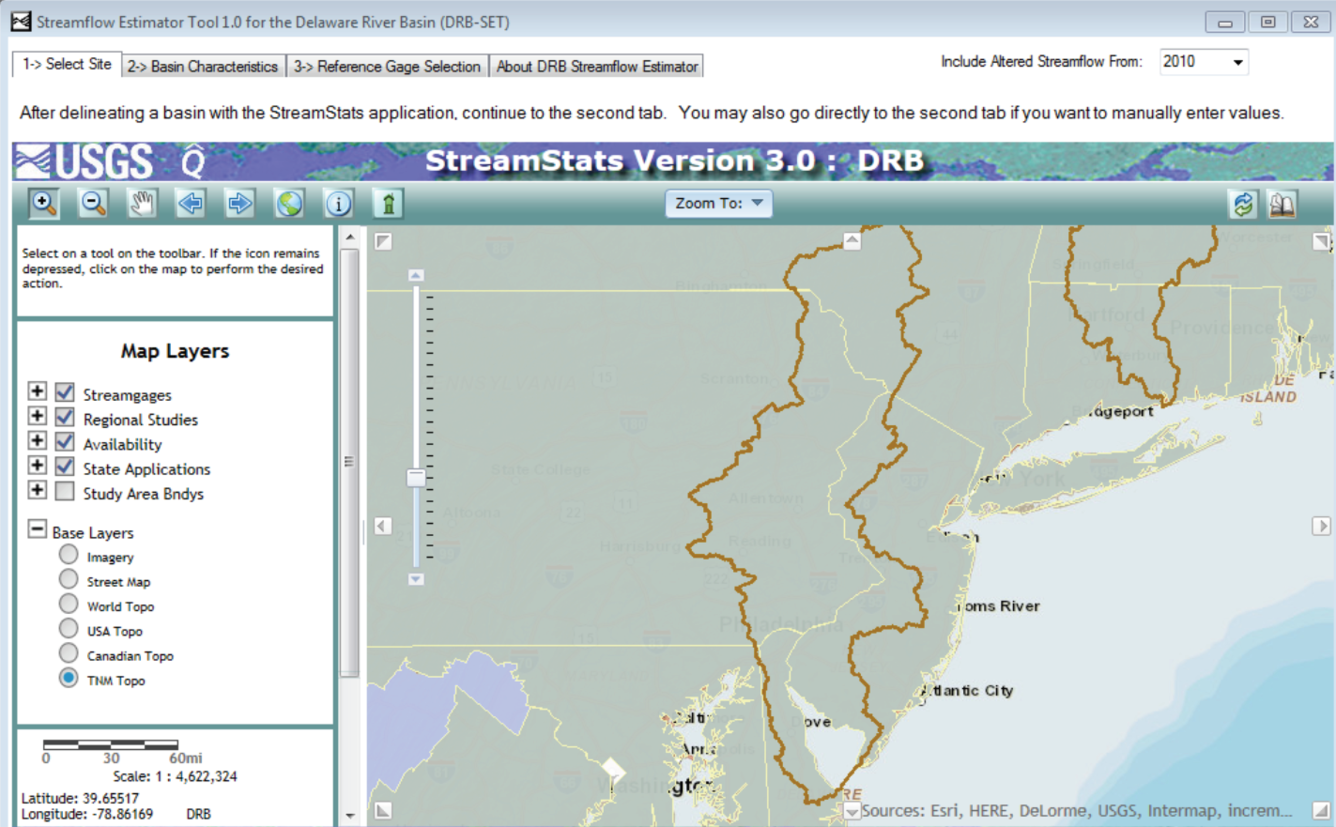The image size is (1336, 827).
Task: Click the green icon in the map toolbar
Action: point(388,203)
